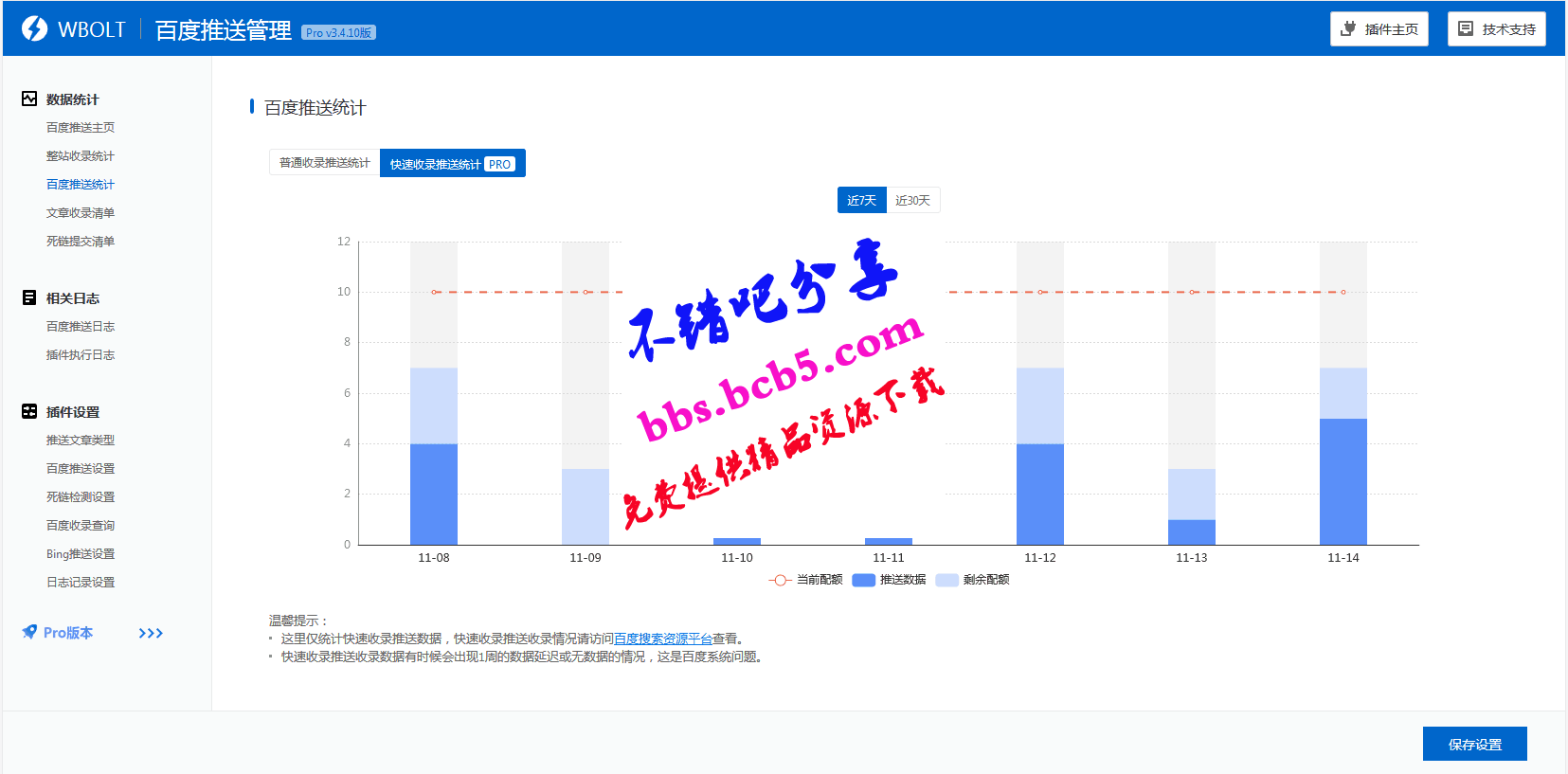This screenshot has height=774, width=1568.
Task: Open 文章收录清单 in the sidebar
Action: [x=81, y=212]
